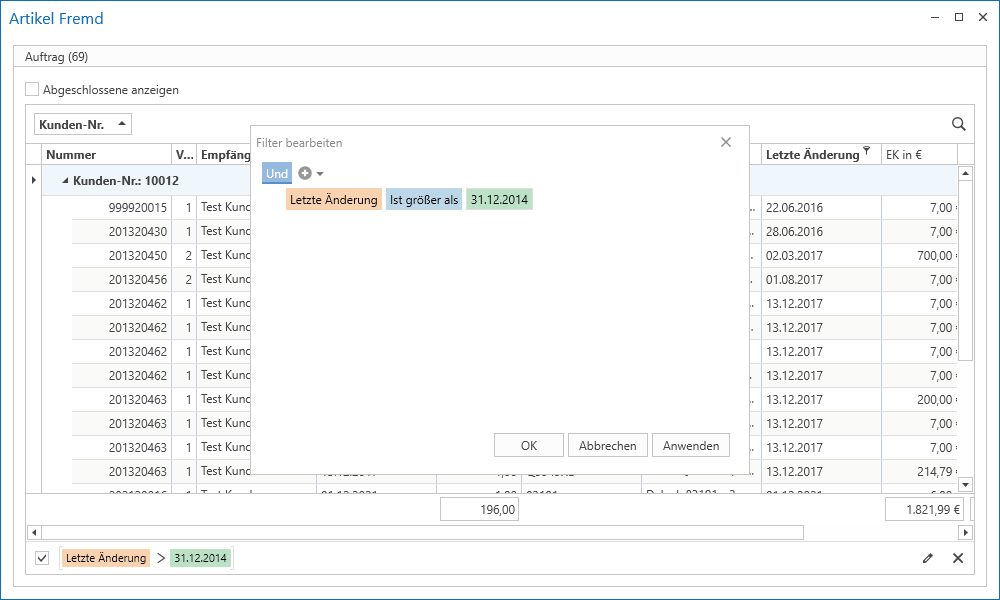Click the sort arrow on Kunden-Nr. group chip
The image size is (1000, 600).
[x=121, y=124]
